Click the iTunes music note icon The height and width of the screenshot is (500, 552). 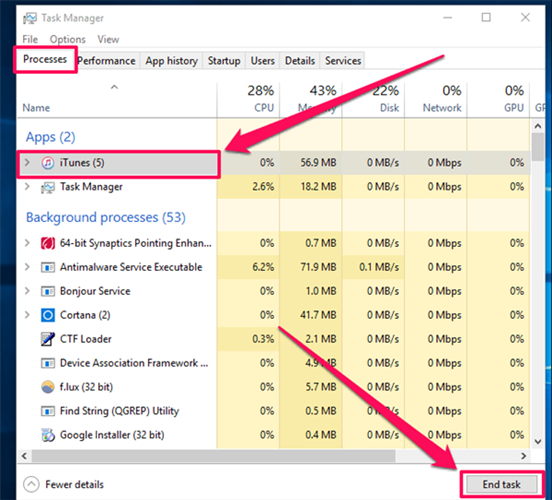(x=48, y=163)
